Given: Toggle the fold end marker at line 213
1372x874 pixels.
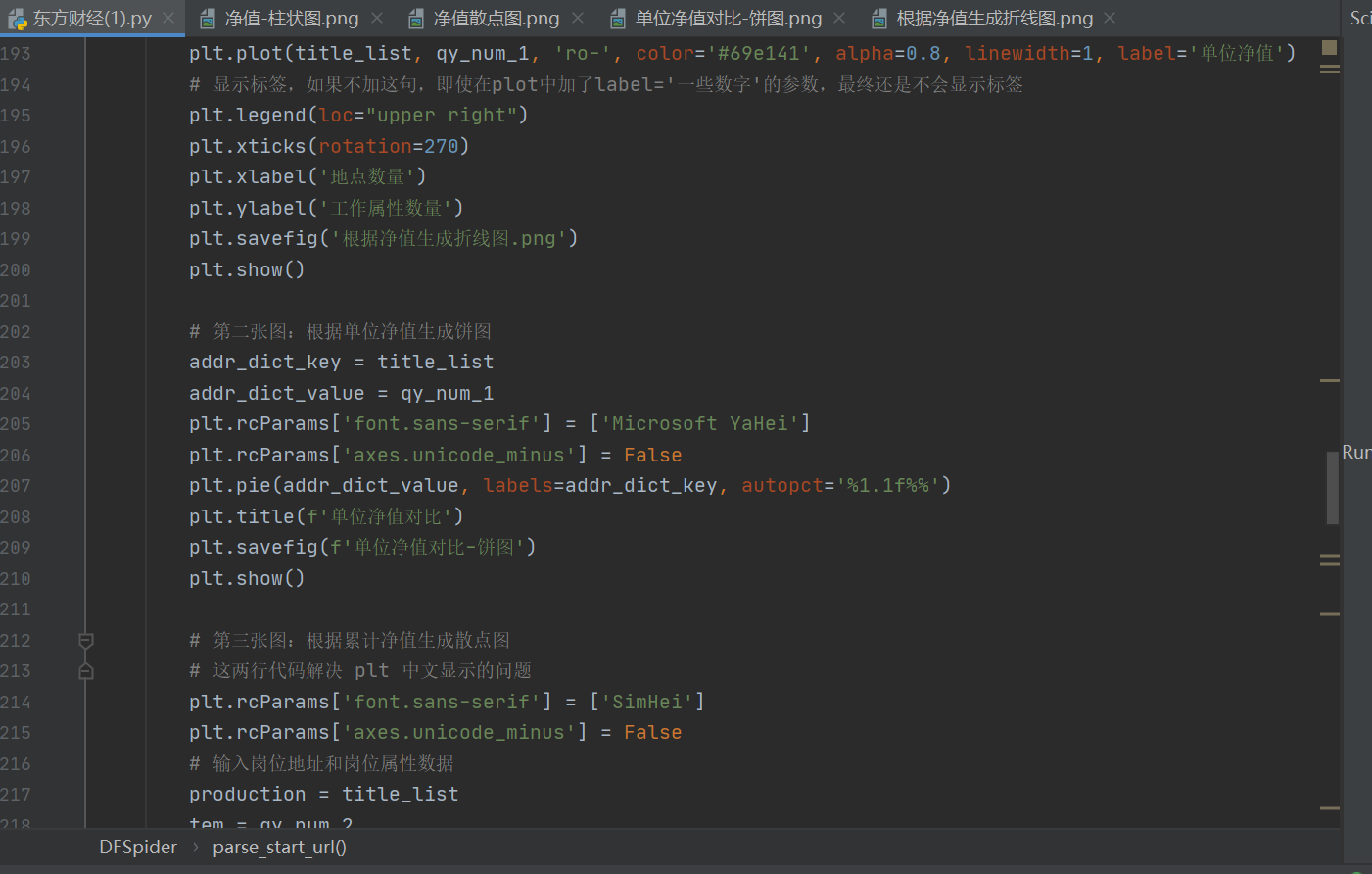Looking at the screenshot, I should pyautogui.click(x=86, y=671).
